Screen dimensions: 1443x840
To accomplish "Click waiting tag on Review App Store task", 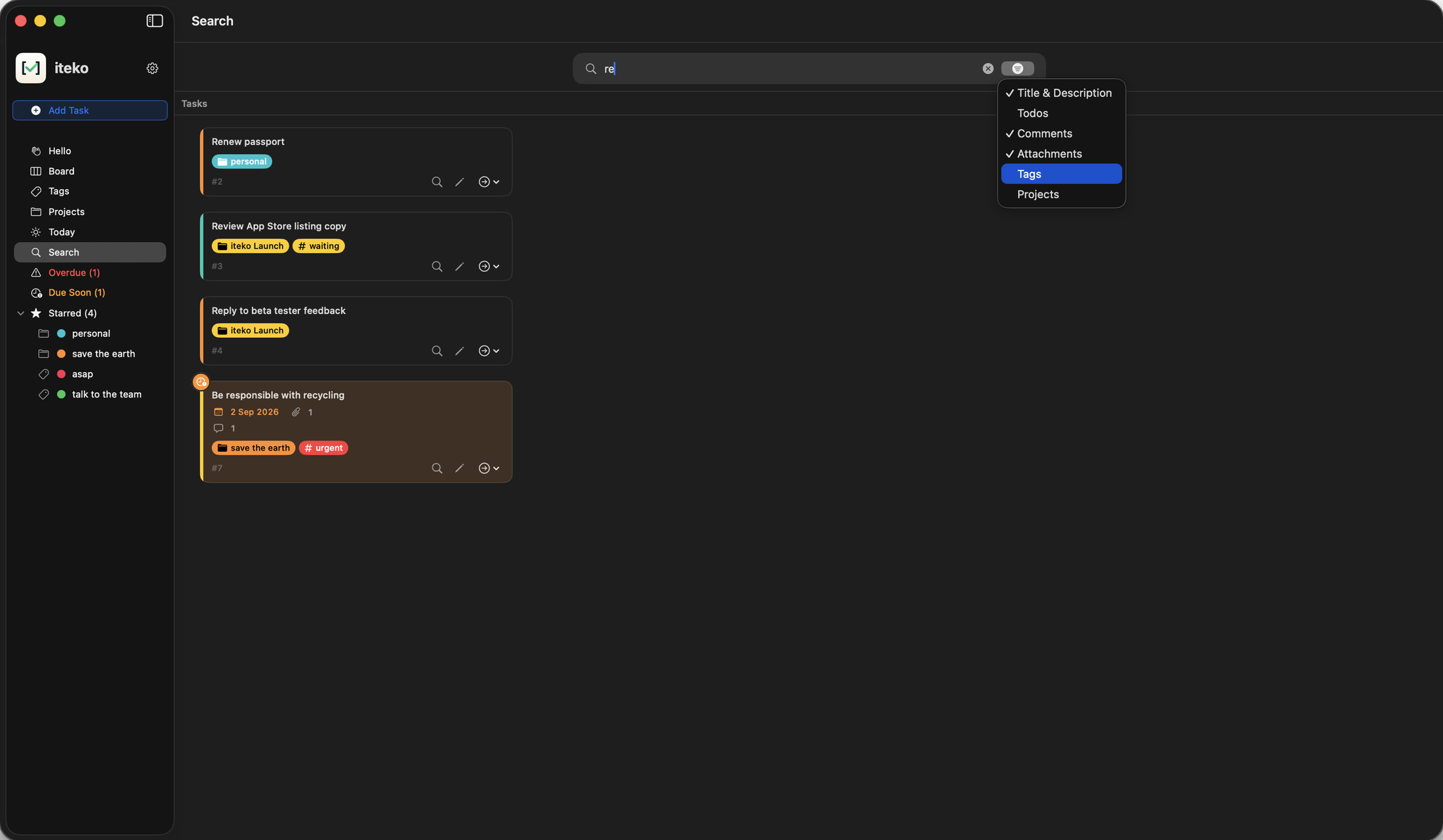I will [318, 246].
